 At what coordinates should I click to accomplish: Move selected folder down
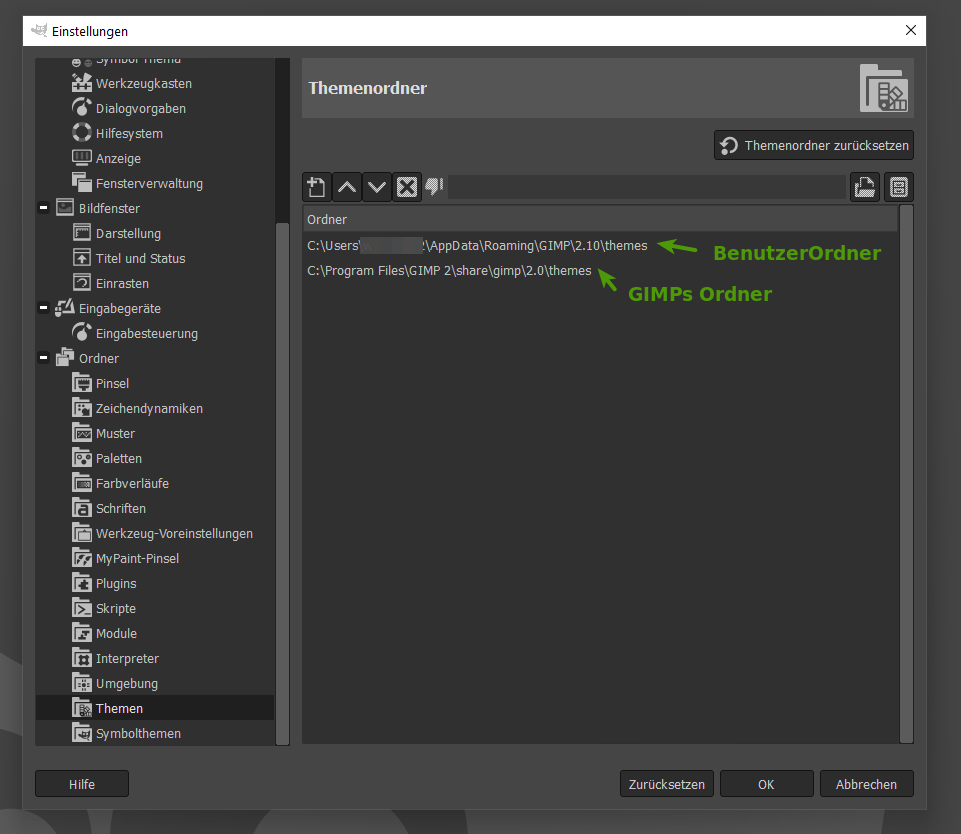click(x=377, y=187)
